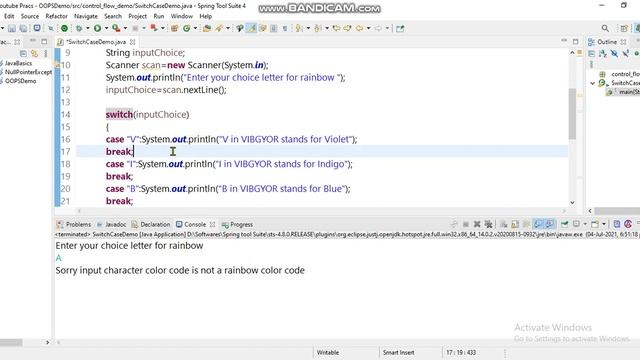Toggle Word Wrap icon in toolbar
Screen dimensions: 640x360
click(262, 28)
